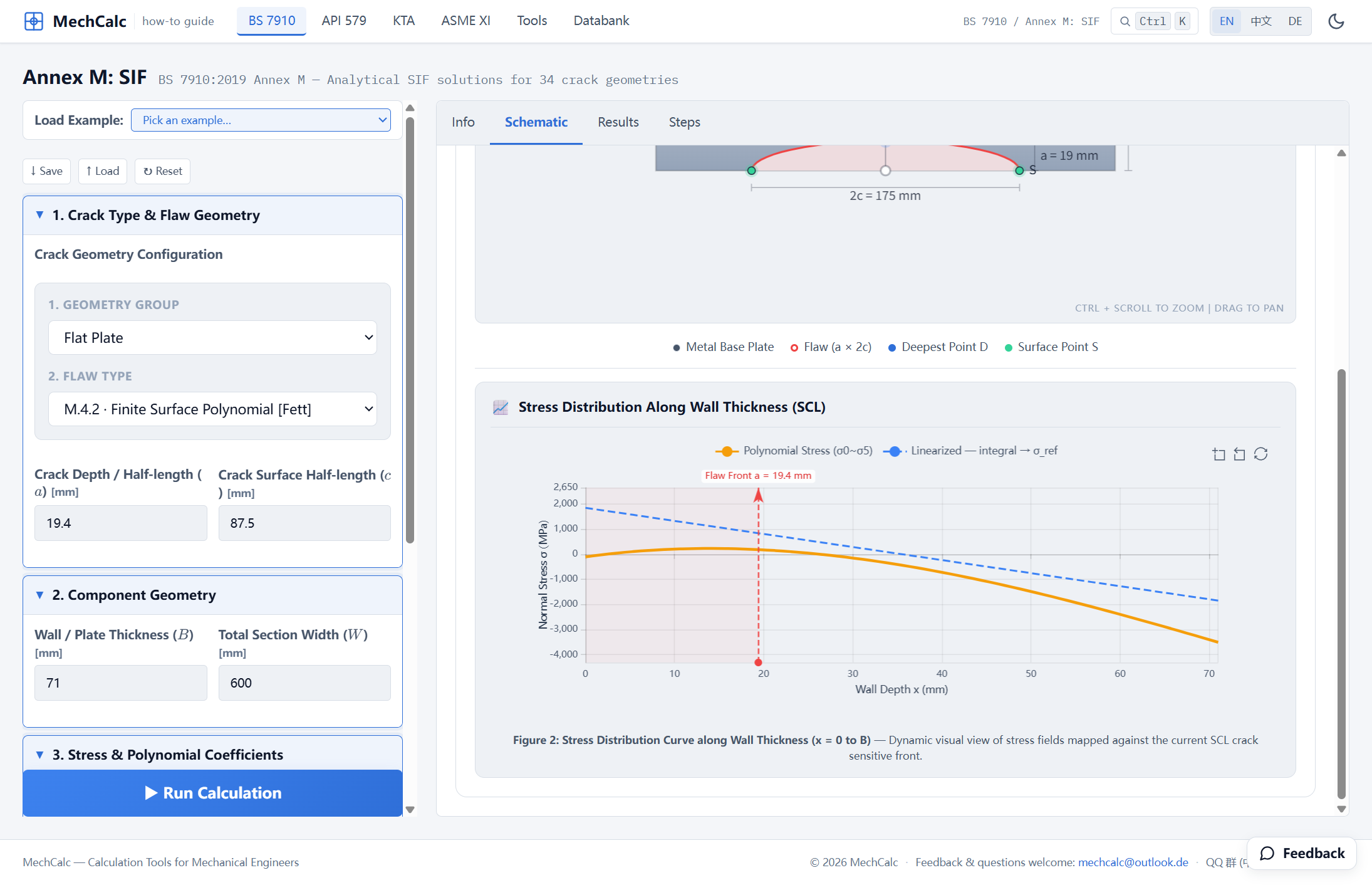This screenshot has width=1372, height=885.
Task: Toggle the Linearized integral legend series
Action: [970, 451]
